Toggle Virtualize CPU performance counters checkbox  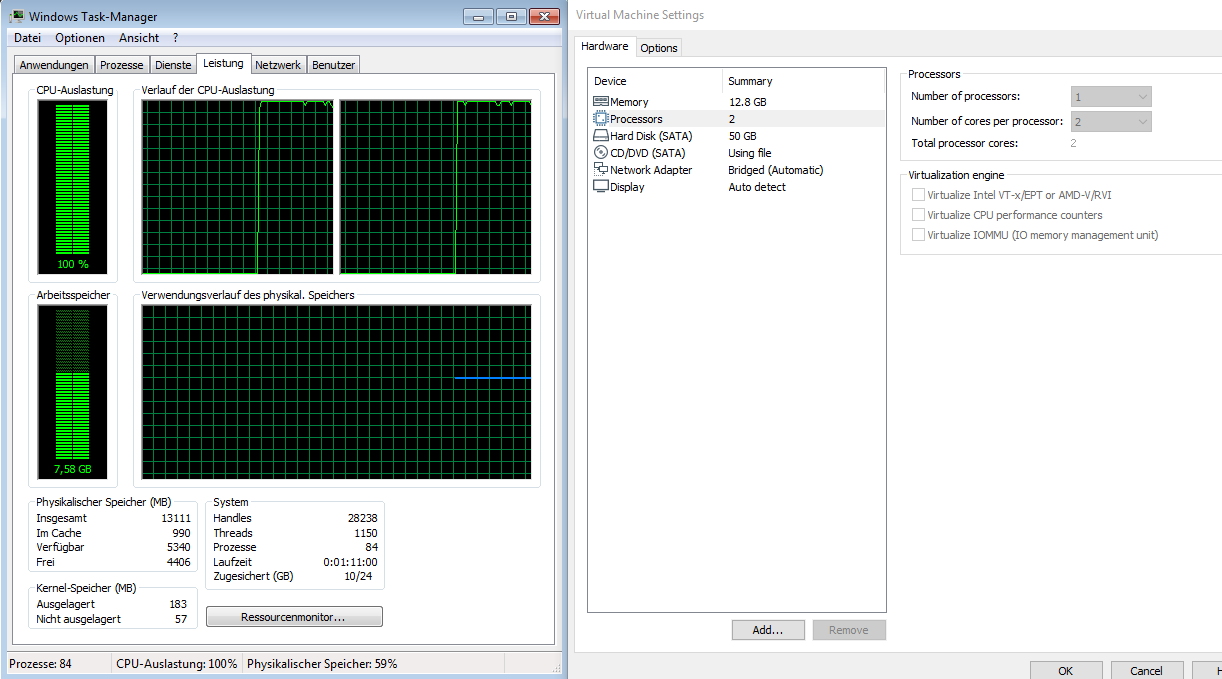(918, 215)
